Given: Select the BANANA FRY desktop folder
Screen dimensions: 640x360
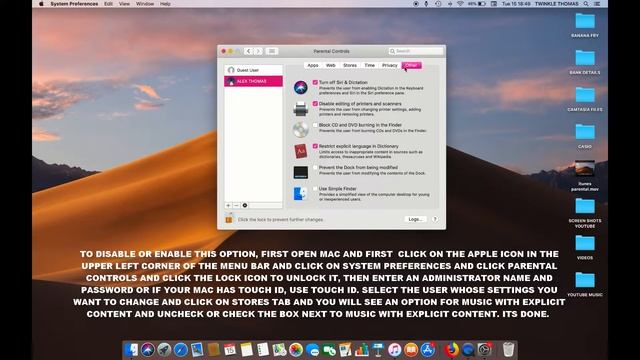Looking at the screenshot, I should pyautogui.click(x=585, y=25).
